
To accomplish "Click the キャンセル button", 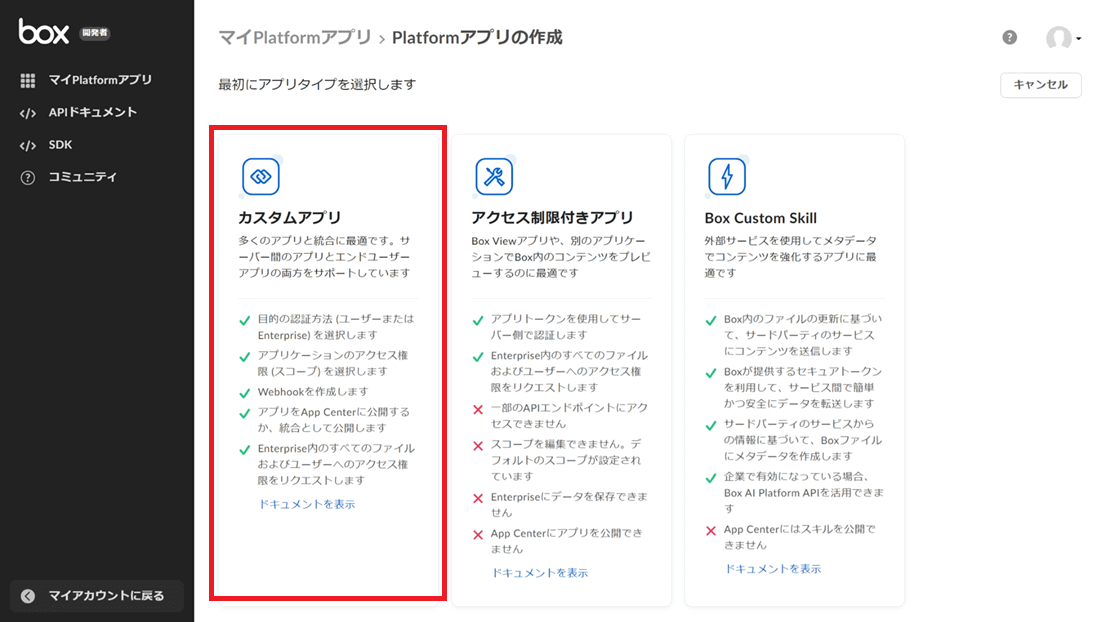I will 1040,85.
